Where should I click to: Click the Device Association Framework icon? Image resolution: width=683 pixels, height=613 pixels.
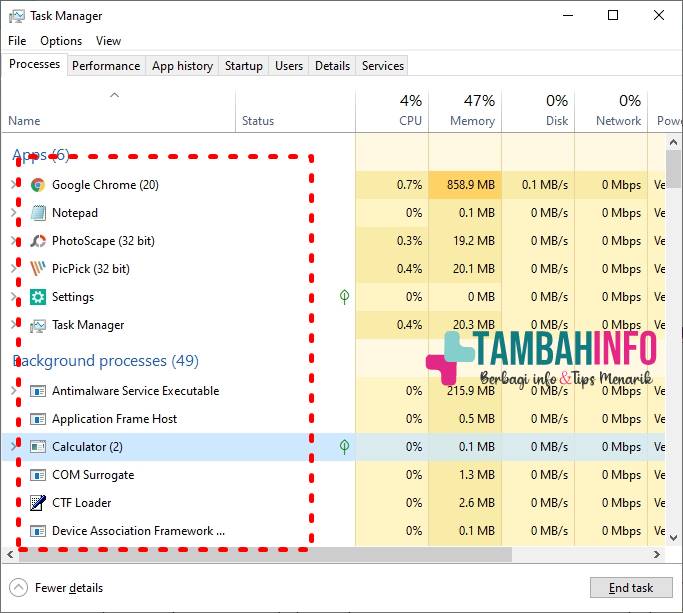(38, 531)
